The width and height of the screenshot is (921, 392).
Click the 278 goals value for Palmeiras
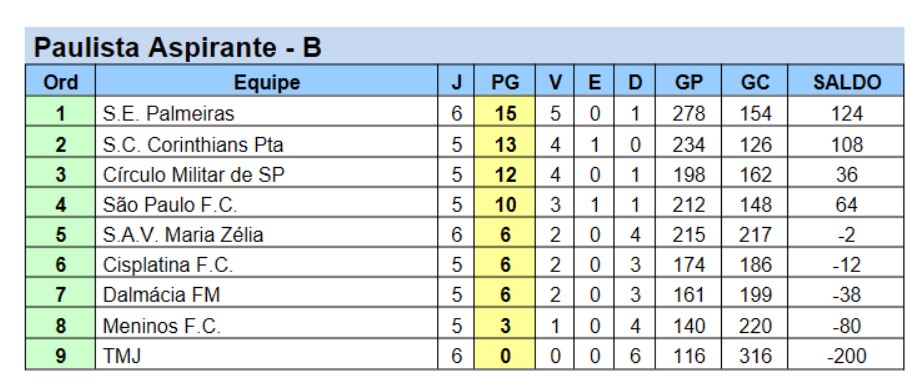[688, 113]
